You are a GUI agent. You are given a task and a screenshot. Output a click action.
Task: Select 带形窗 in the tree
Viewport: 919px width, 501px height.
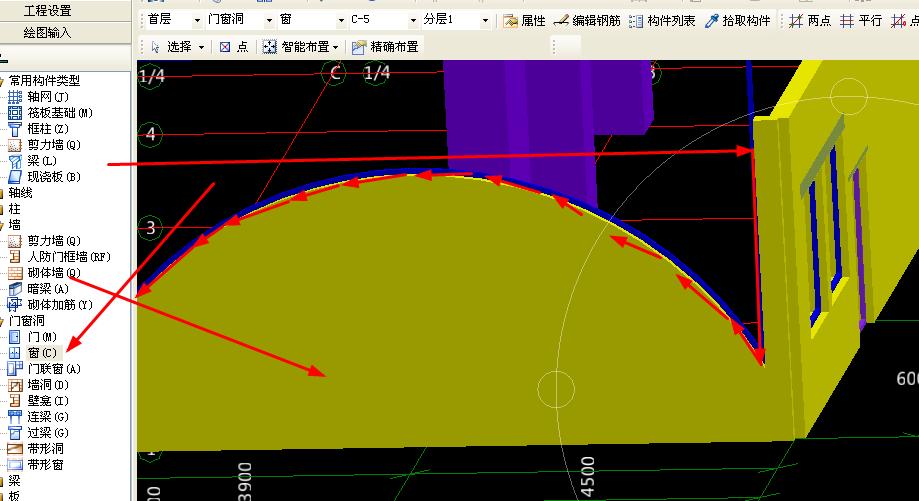click(45, 464)
